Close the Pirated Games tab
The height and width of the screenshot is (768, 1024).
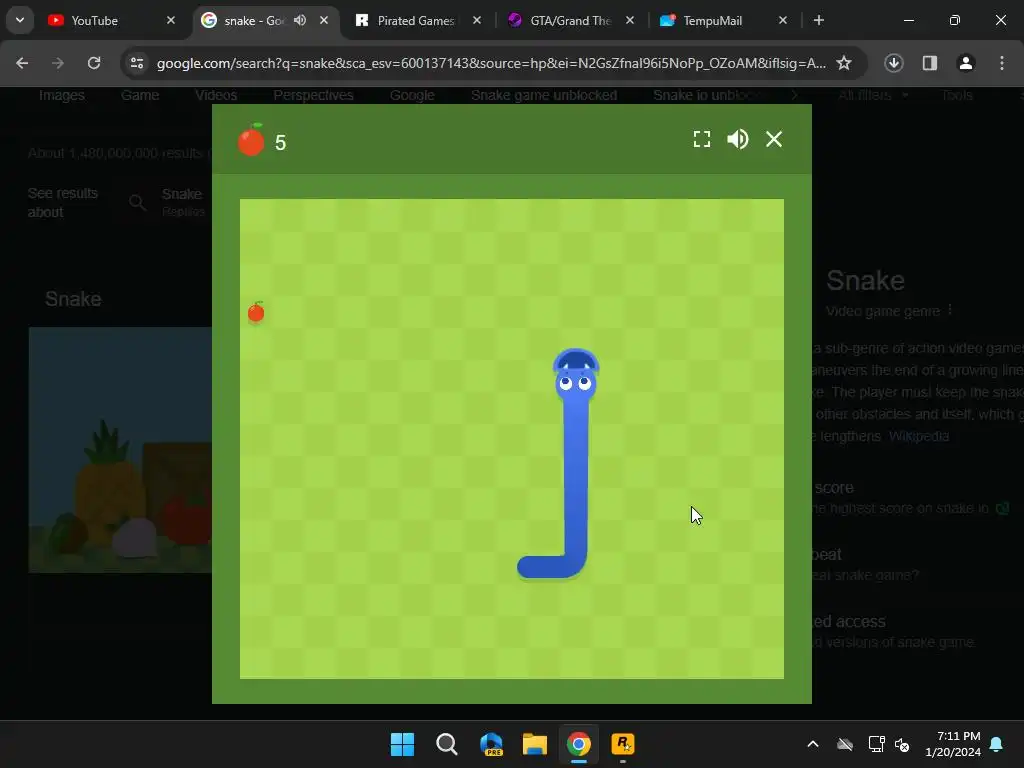tap(477, 20)
